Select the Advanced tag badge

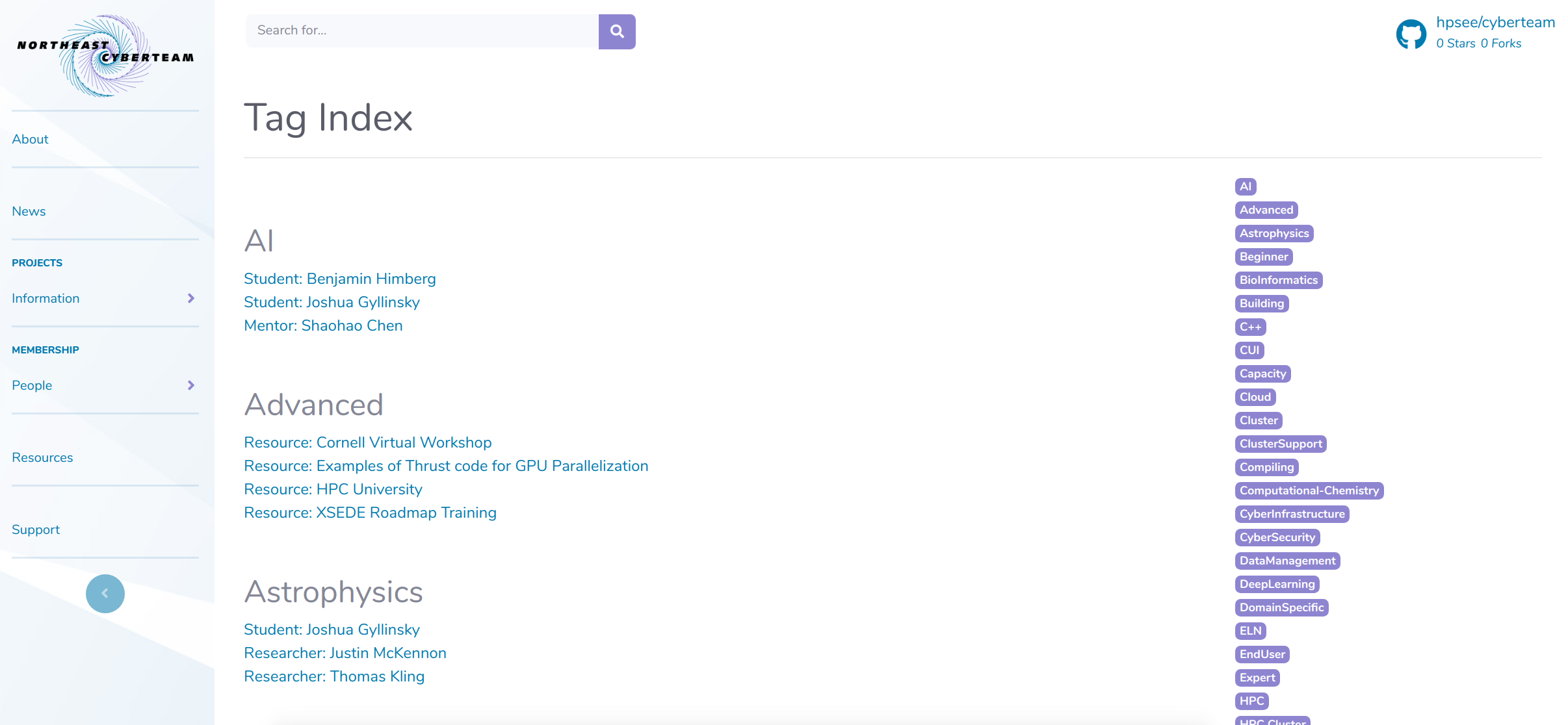point(1266,210)
